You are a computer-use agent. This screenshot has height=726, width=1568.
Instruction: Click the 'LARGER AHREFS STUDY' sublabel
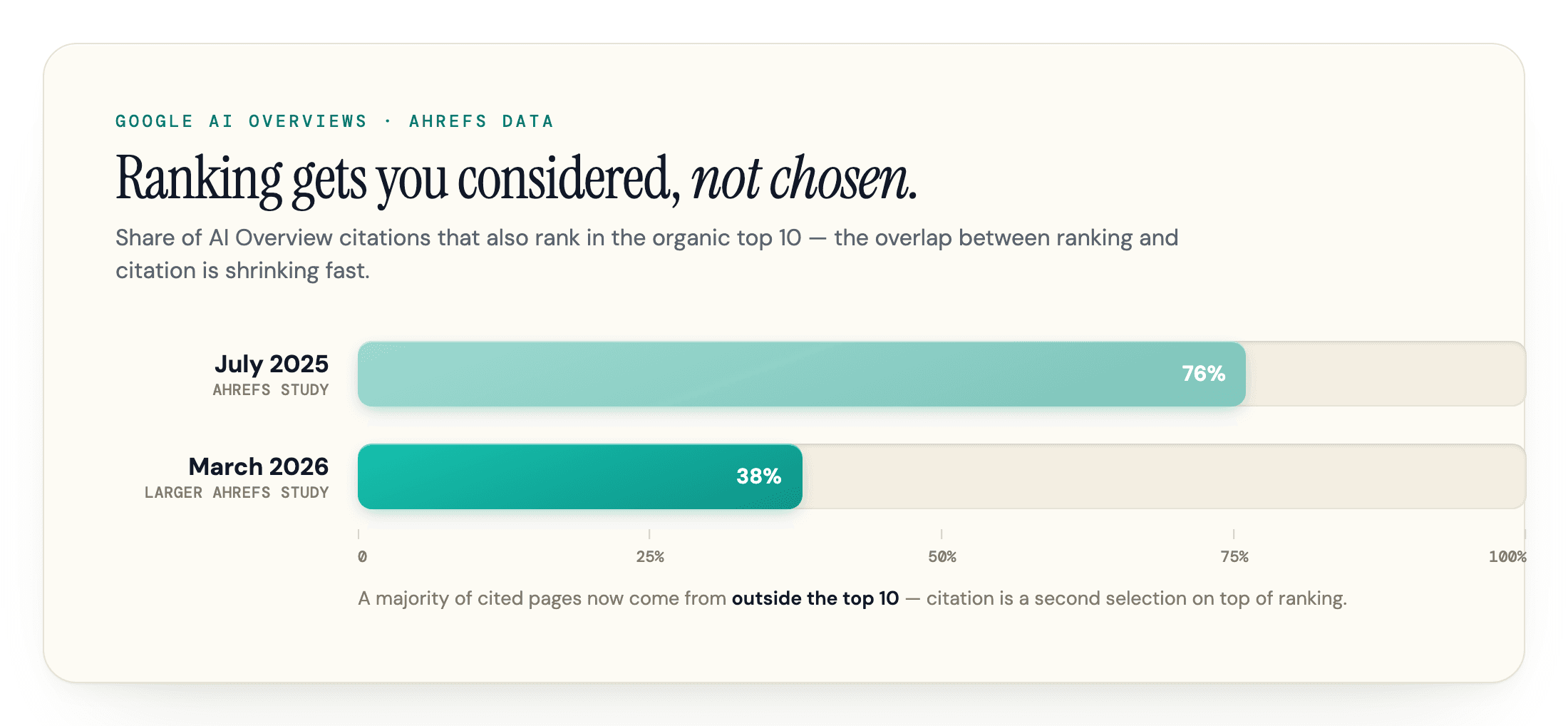pos(237,493)
